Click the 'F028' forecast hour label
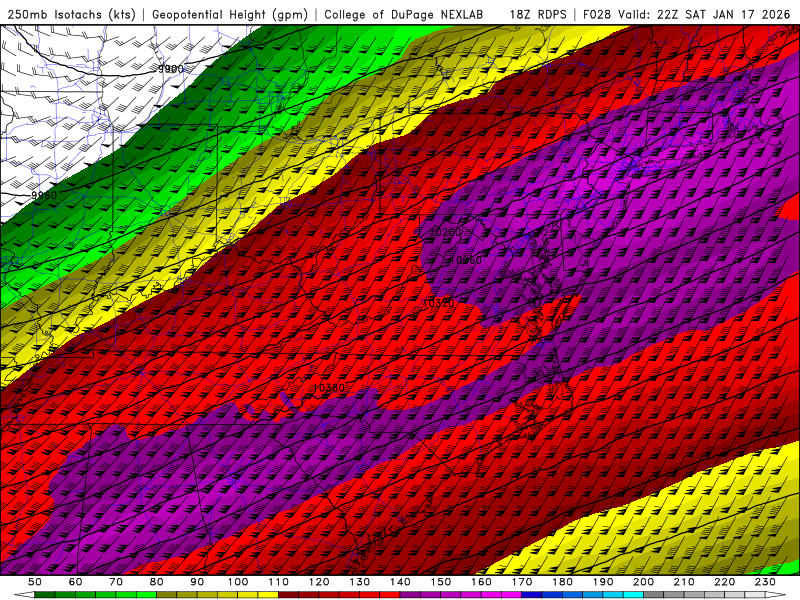This screenshot has width=800, height=600. click(x=597, y=14)
